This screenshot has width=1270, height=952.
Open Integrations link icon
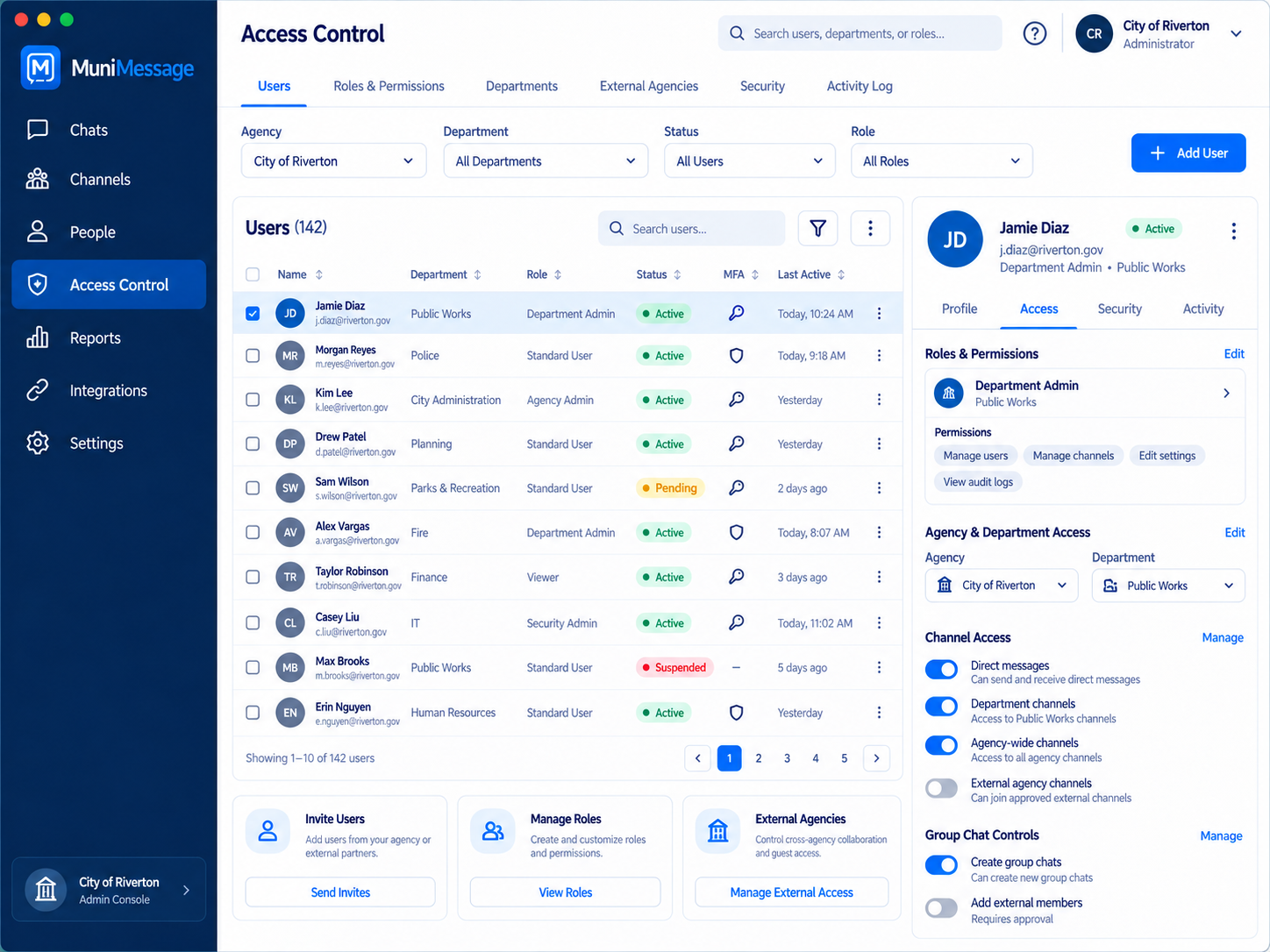tap(37, 390)
